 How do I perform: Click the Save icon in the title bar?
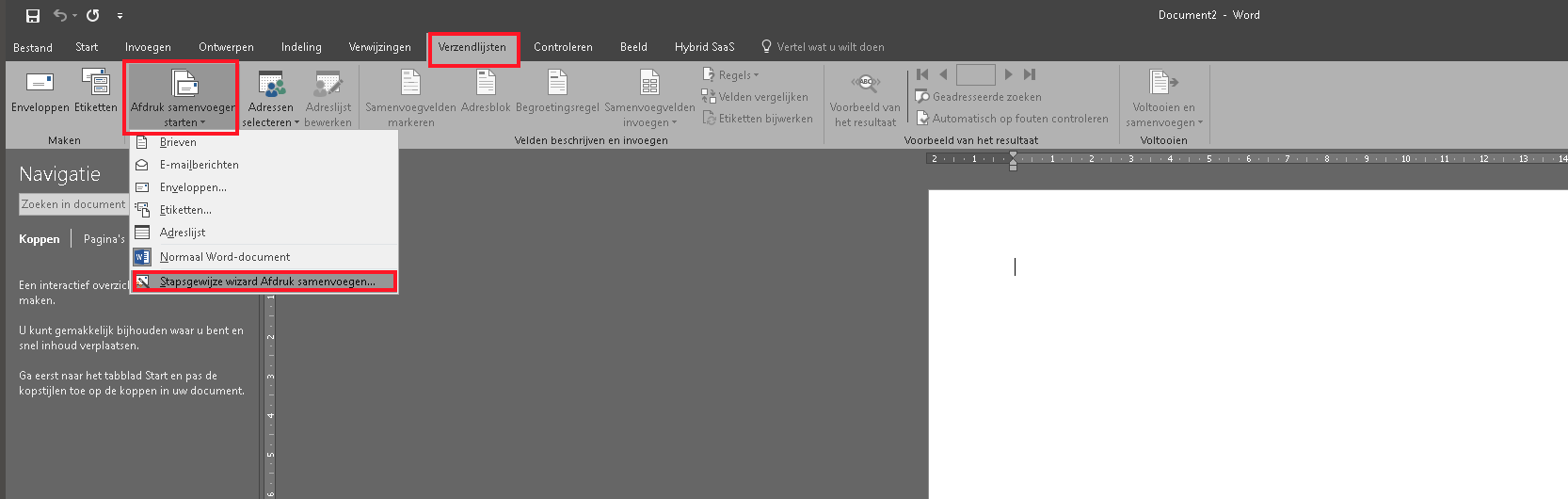33,15
